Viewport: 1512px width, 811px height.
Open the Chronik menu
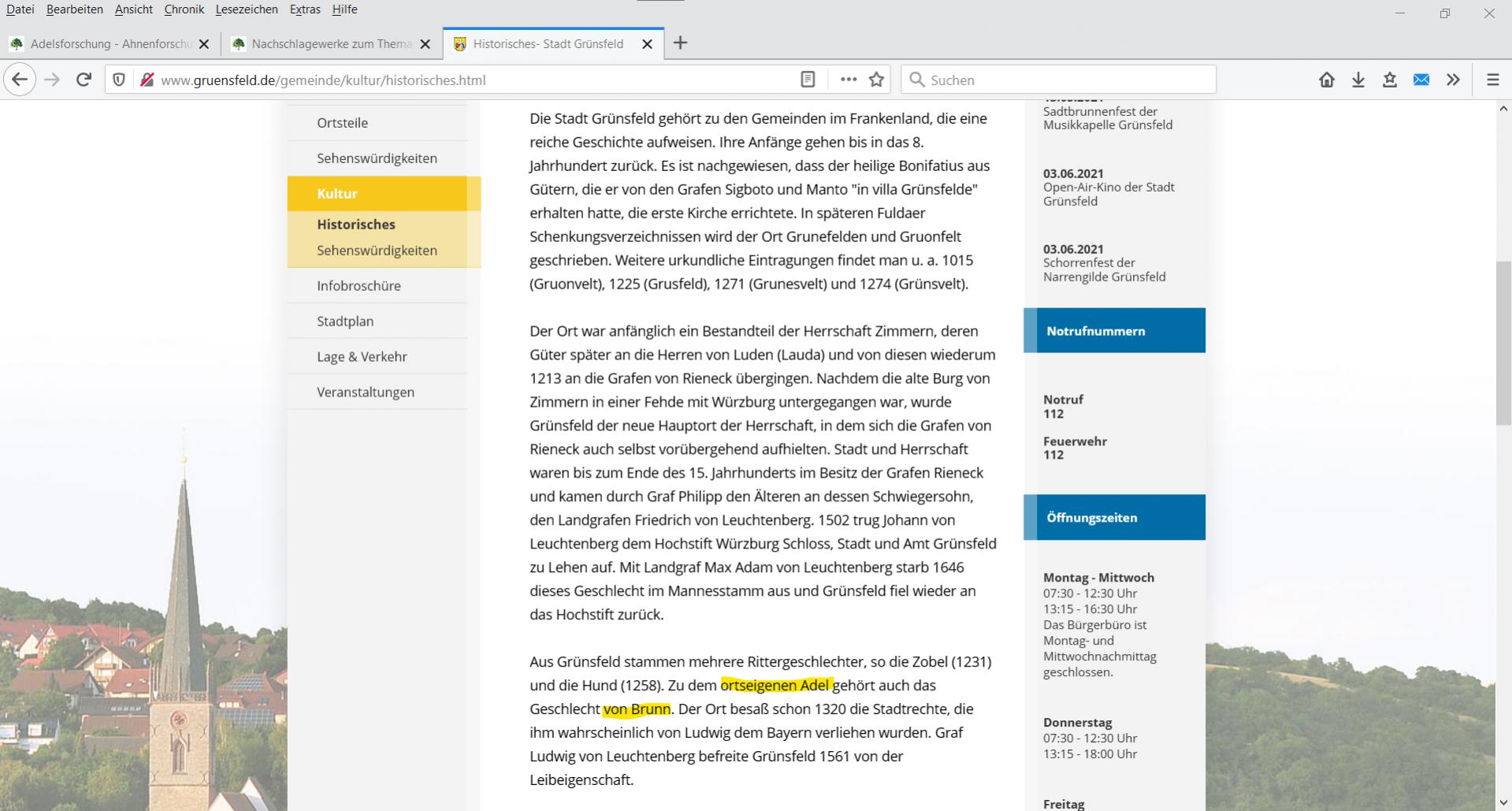[184, 9]
